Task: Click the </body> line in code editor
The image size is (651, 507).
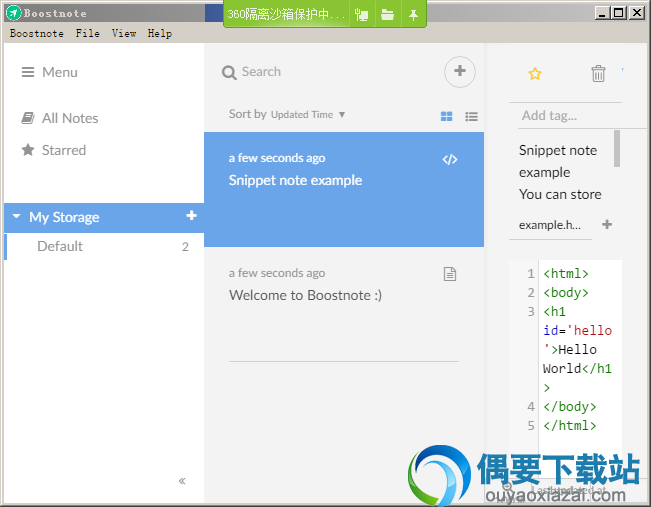Action: (570, 407)
